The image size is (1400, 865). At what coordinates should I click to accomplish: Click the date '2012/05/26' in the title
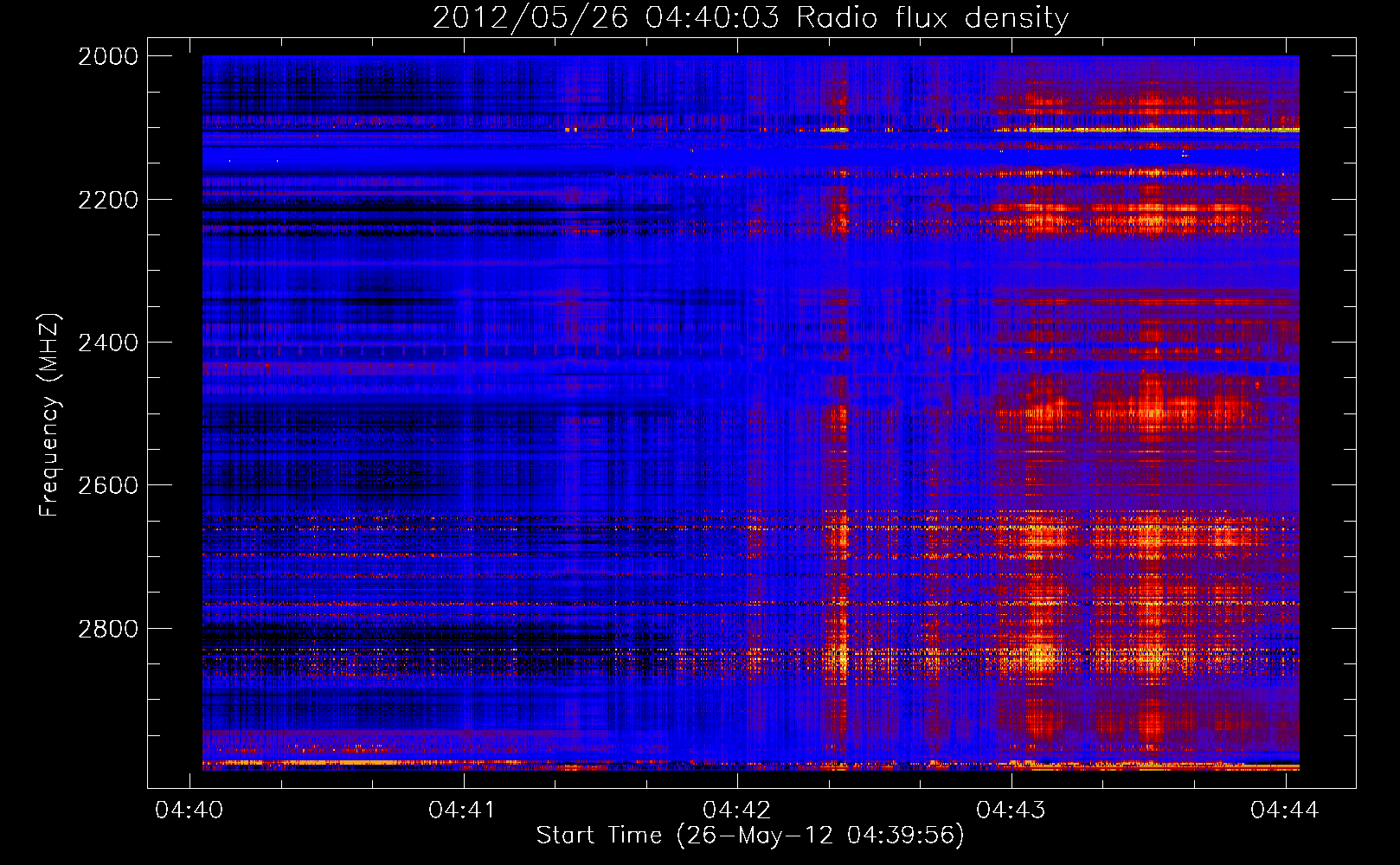(x=530, y=18)
